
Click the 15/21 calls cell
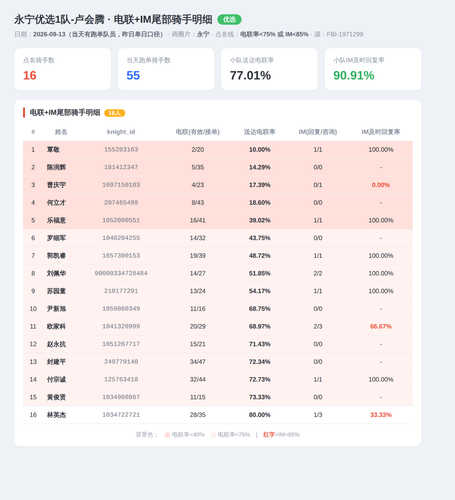tap(198, 344)
